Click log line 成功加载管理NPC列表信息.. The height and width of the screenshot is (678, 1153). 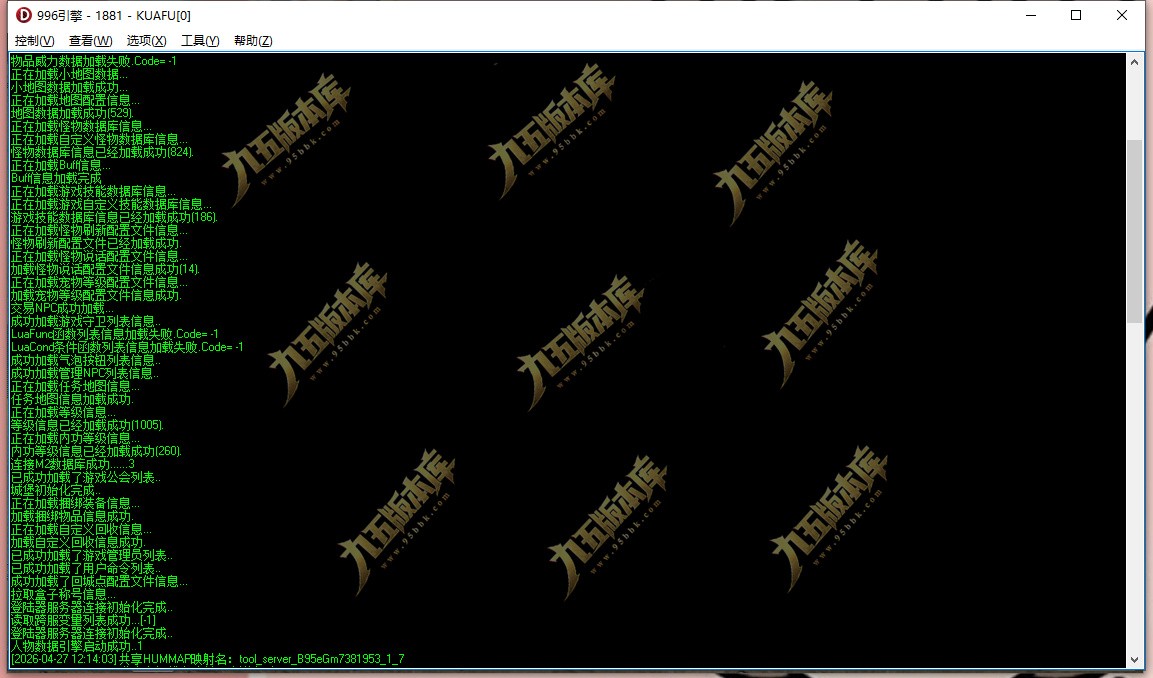[85, 373]
